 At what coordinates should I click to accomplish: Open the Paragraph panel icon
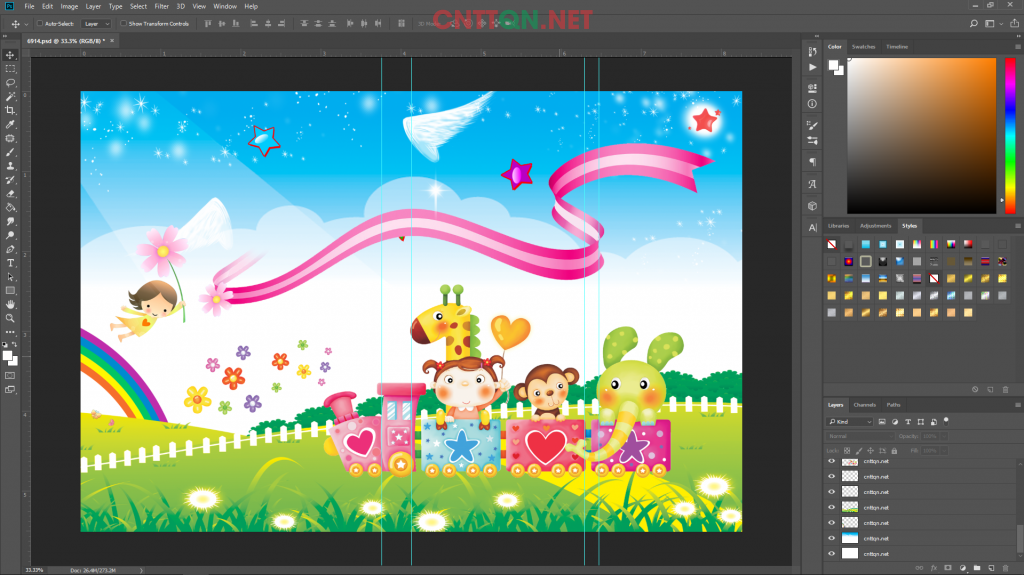(x=812, y=162)
